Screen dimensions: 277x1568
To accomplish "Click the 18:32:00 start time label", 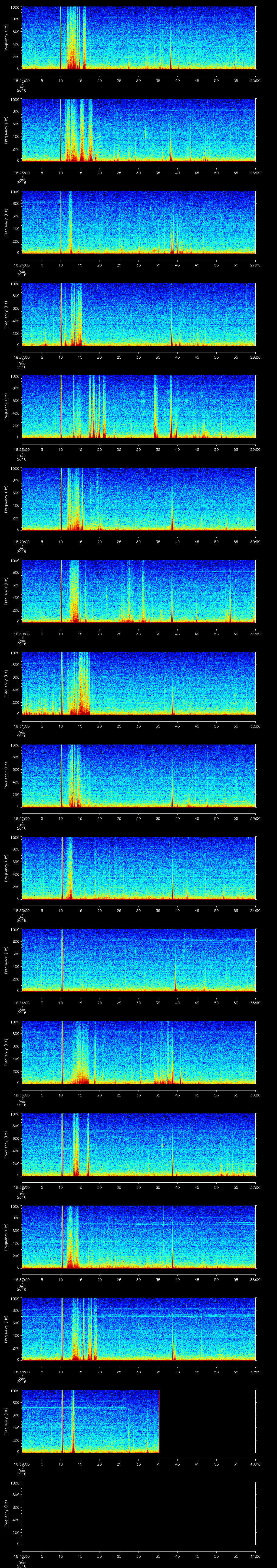I will pos(22,818).
